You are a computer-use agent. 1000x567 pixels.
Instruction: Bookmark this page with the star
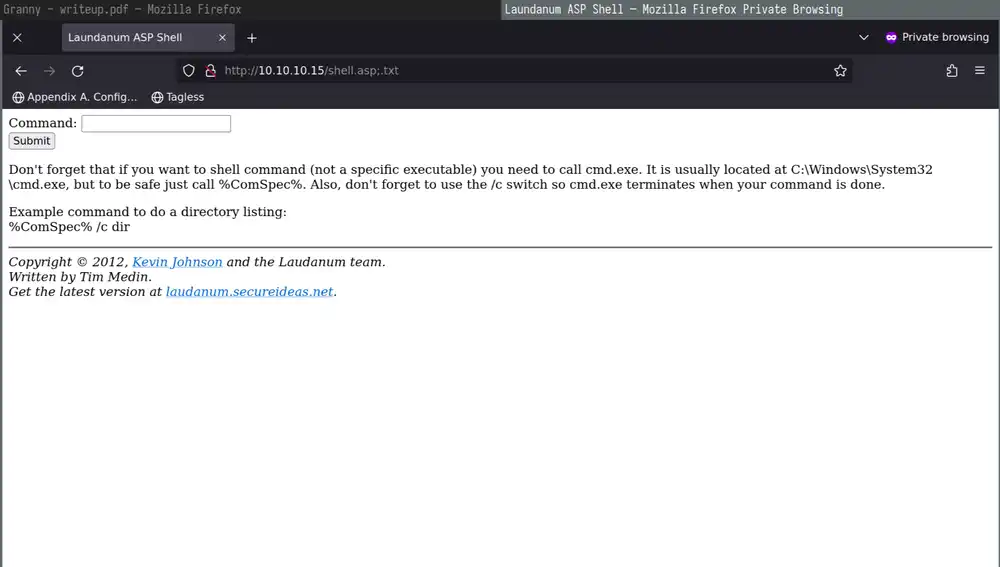click(x=840, y=71)
